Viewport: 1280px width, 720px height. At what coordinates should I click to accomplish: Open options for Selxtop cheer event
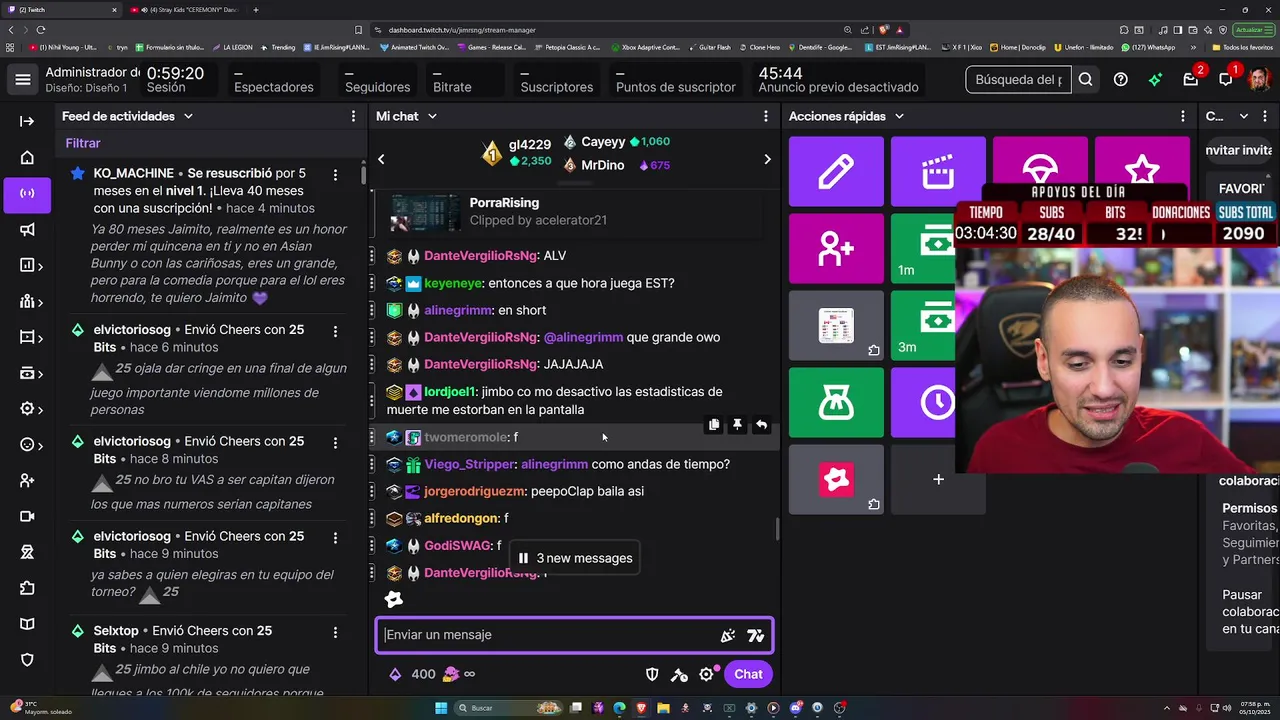[x=335, y=632]
